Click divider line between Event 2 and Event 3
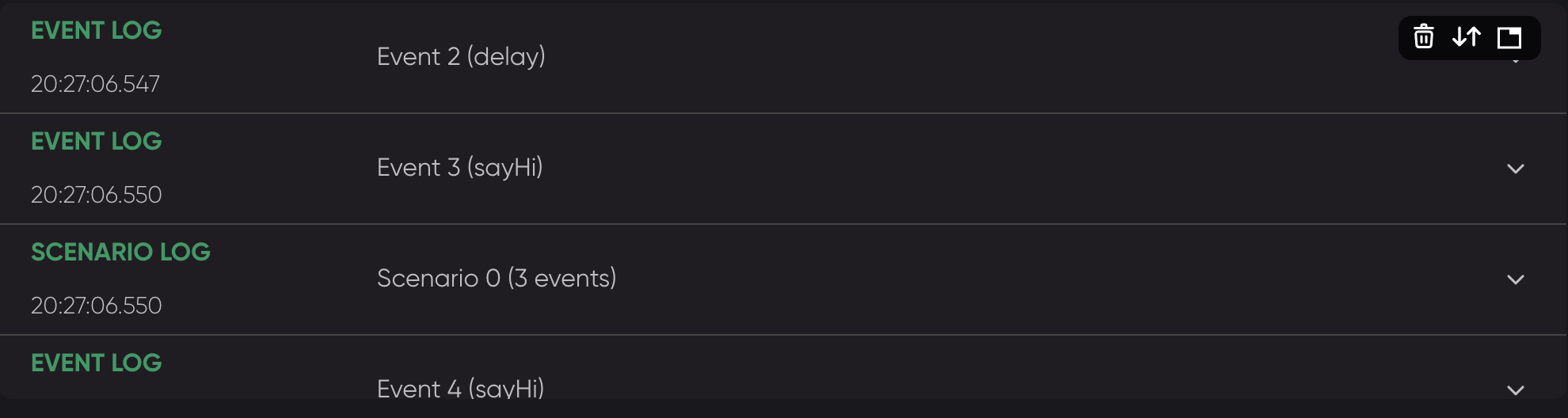Viewport: 1568px width, 418px height. coord(782,113)
